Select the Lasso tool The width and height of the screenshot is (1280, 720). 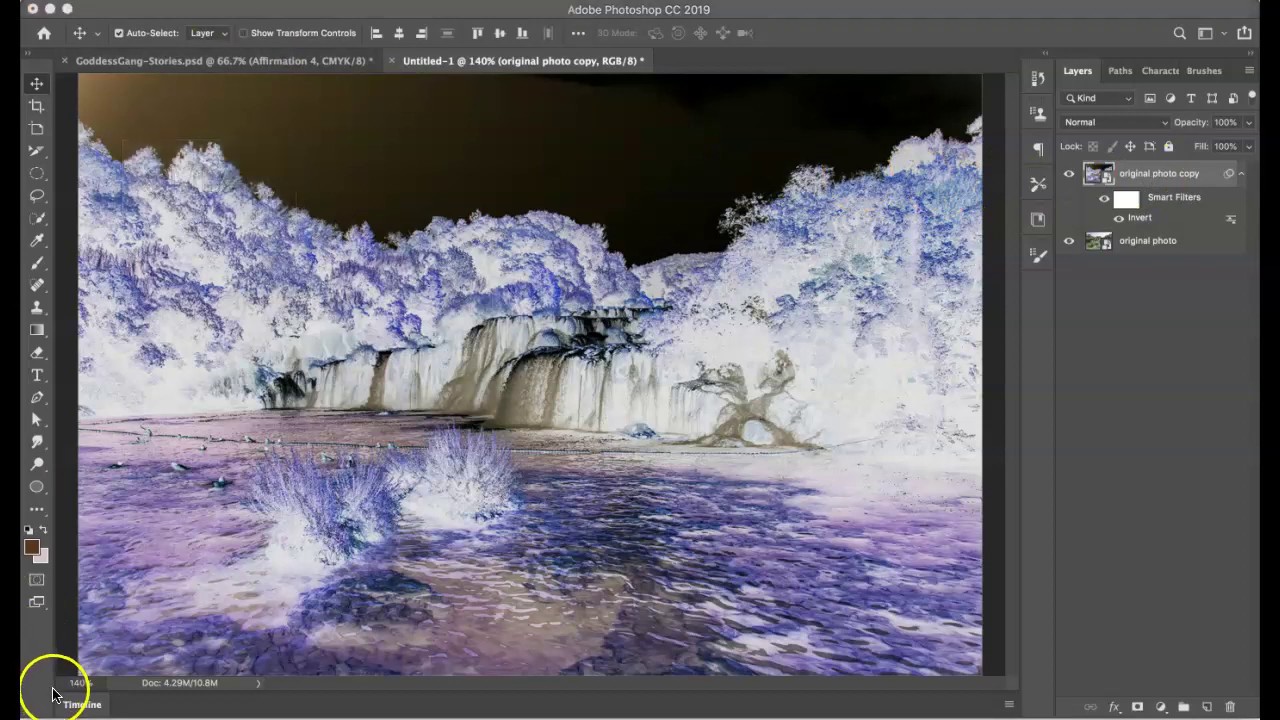coord(37,196)
